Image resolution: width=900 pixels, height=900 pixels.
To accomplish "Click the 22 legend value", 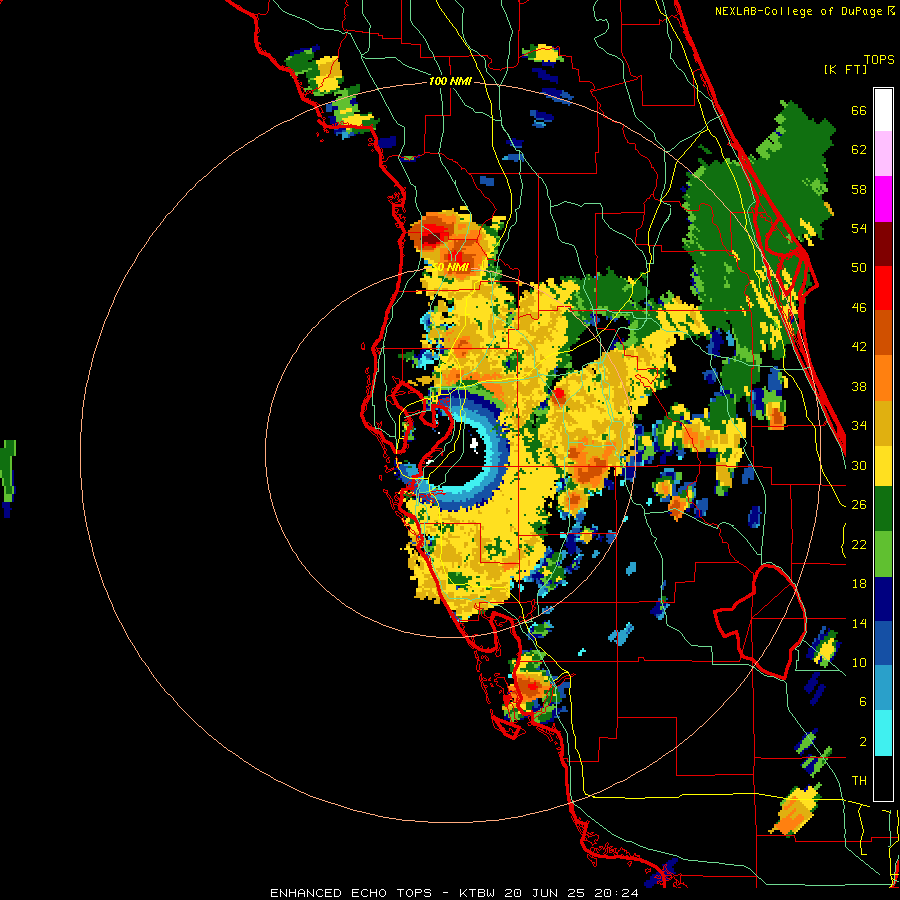I will [x=859, y=545].
